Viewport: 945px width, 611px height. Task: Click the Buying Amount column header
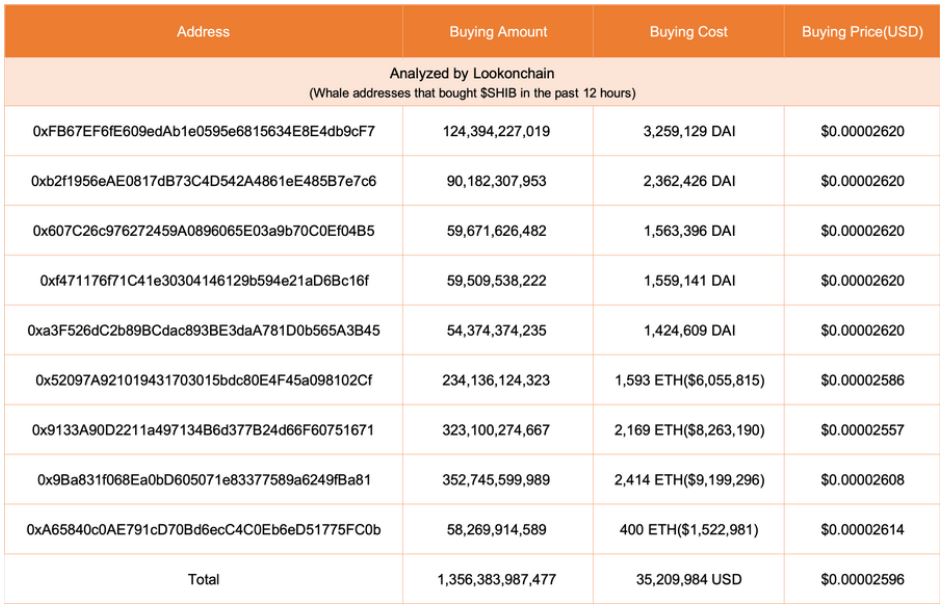[498, 32]
